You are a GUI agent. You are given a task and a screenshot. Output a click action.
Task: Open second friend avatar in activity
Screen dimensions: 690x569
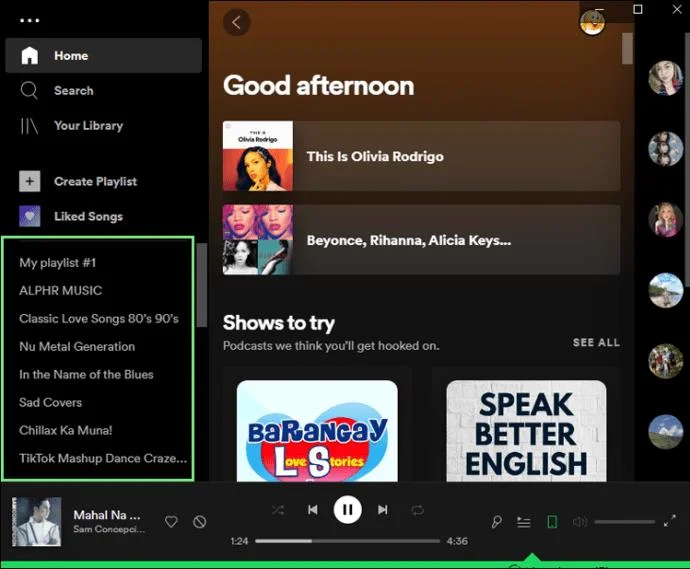(665, 149)
